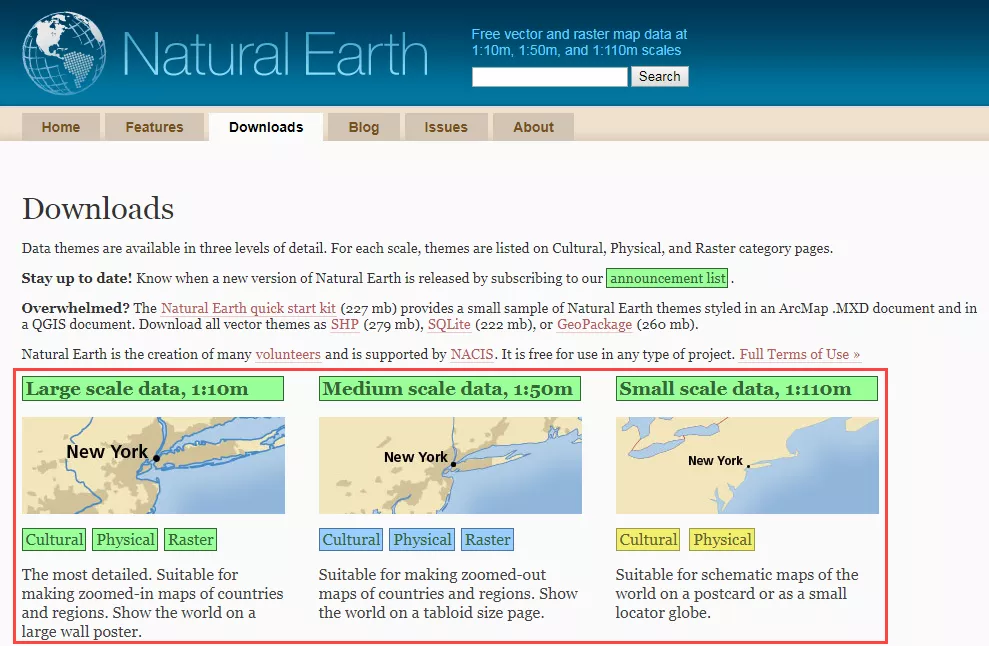Click the "Suitable for making zoomed-out" description
989x646 pixels.
pos(448,594)
